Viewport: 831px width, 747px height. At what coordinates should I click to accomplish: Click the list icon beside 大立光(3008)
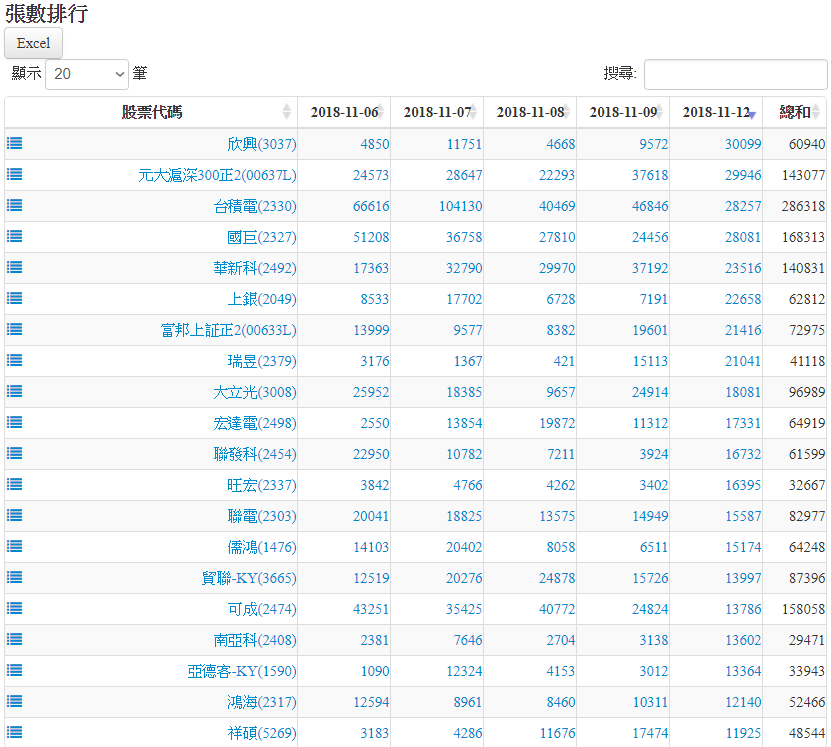tap(15, 391)
